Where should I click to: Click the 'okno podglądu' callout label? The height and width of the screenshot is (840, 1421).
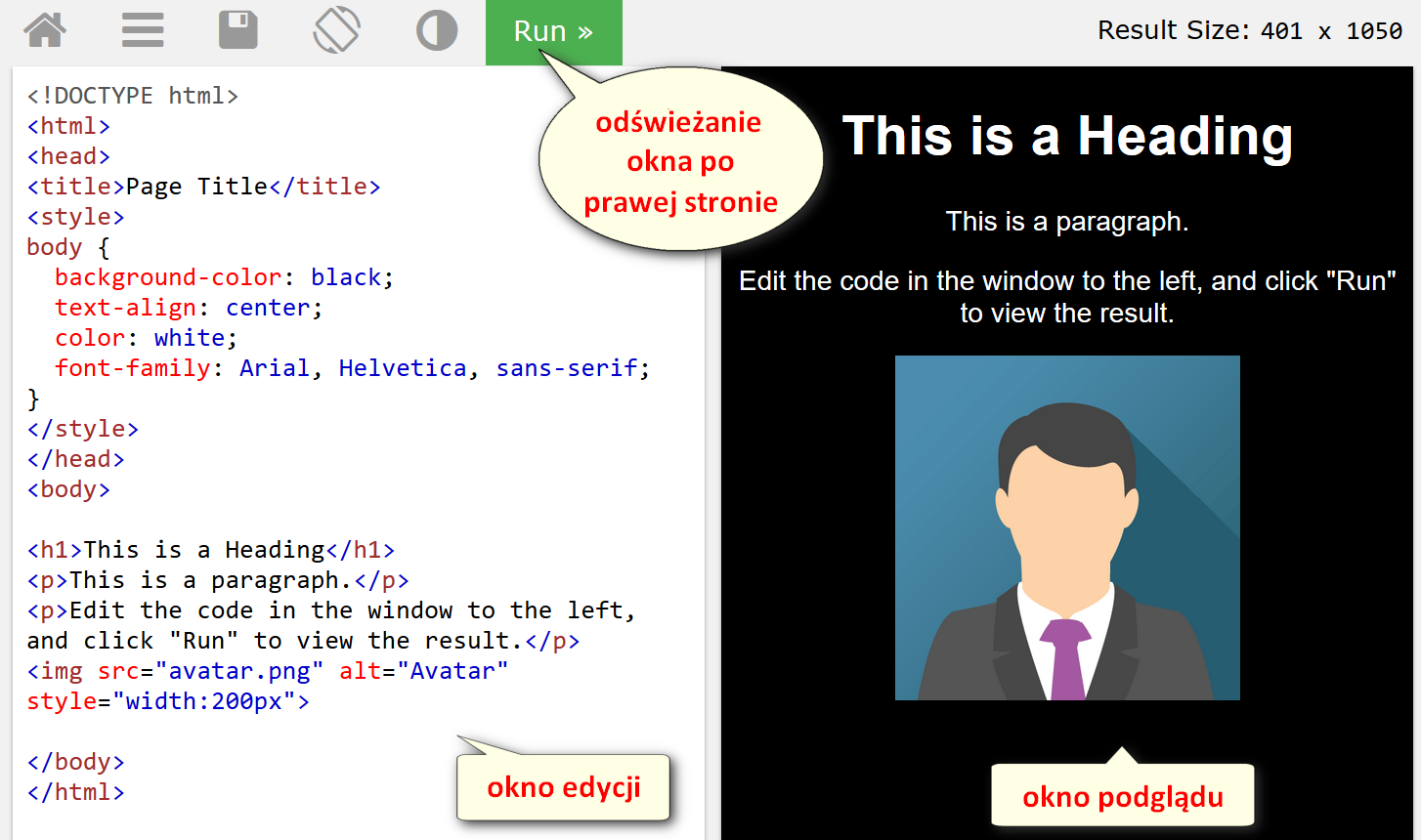click(1123, 796)
